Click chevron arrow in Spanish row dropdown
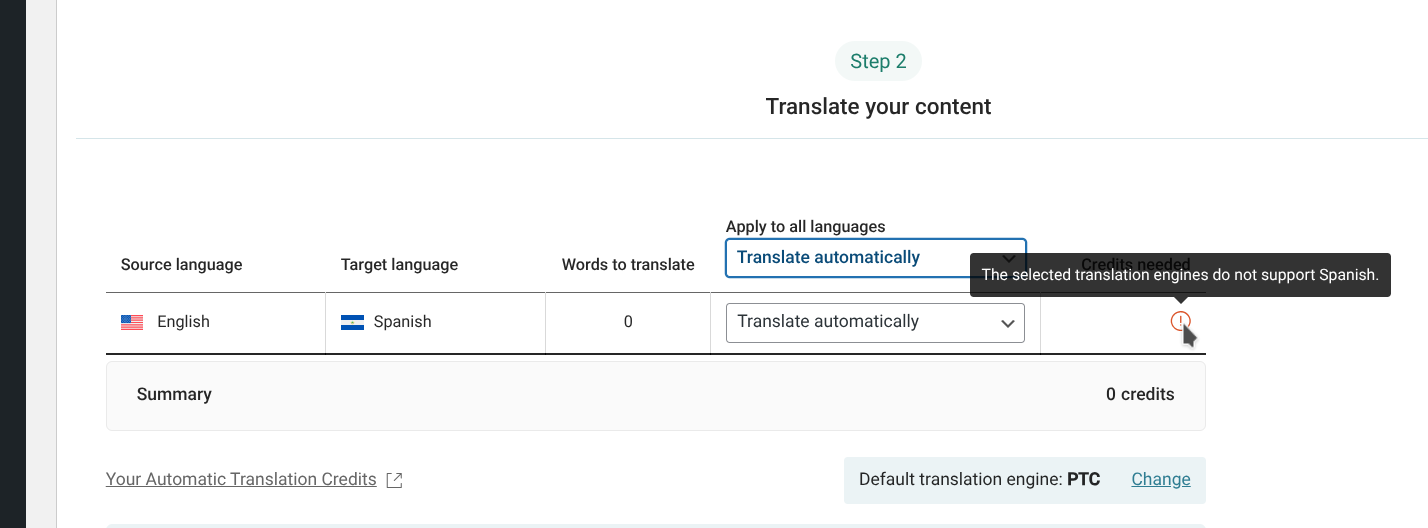The image size is (1428, 528). [x=1007, y=323]
